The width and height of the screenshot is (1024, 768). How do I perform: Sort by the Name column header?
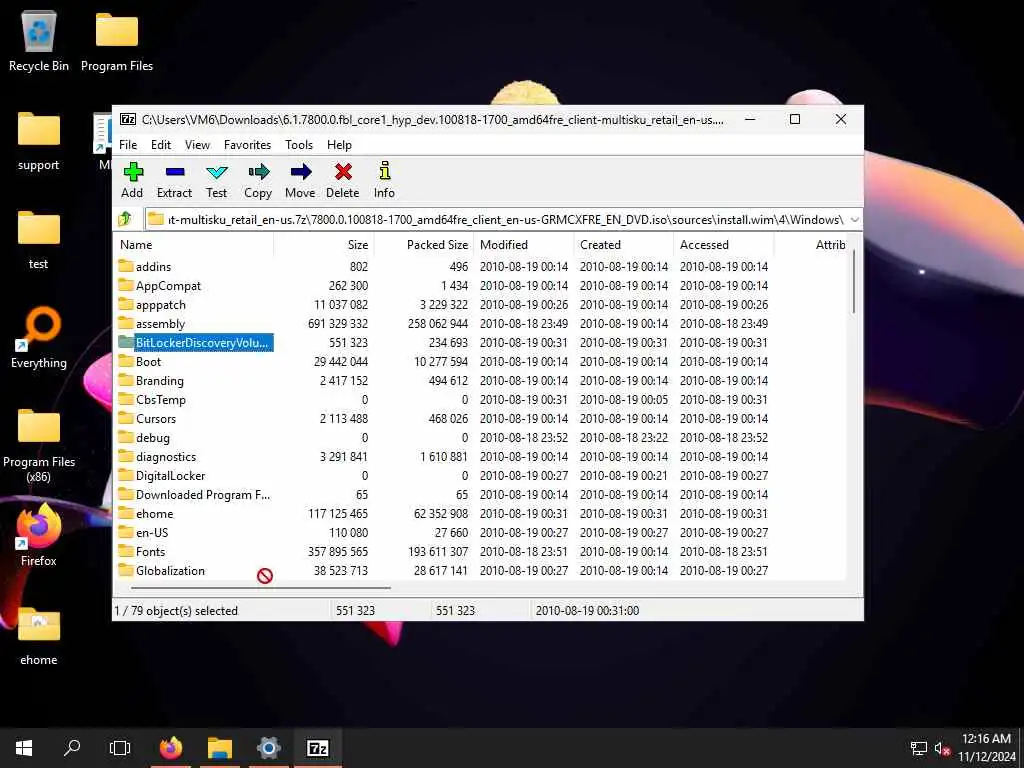(194, 245)
